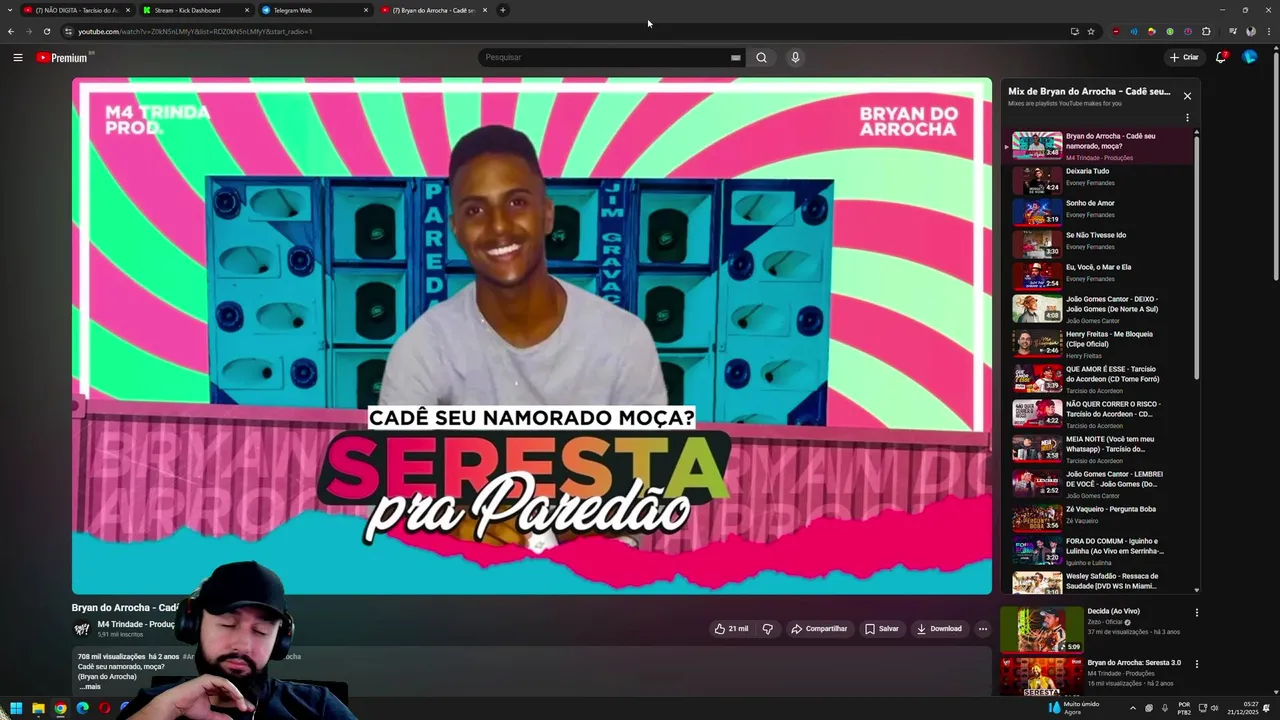Open Google Chrome from the taskbar
The height and width of the screenshot is (720, 1280).
click(60, 708)
